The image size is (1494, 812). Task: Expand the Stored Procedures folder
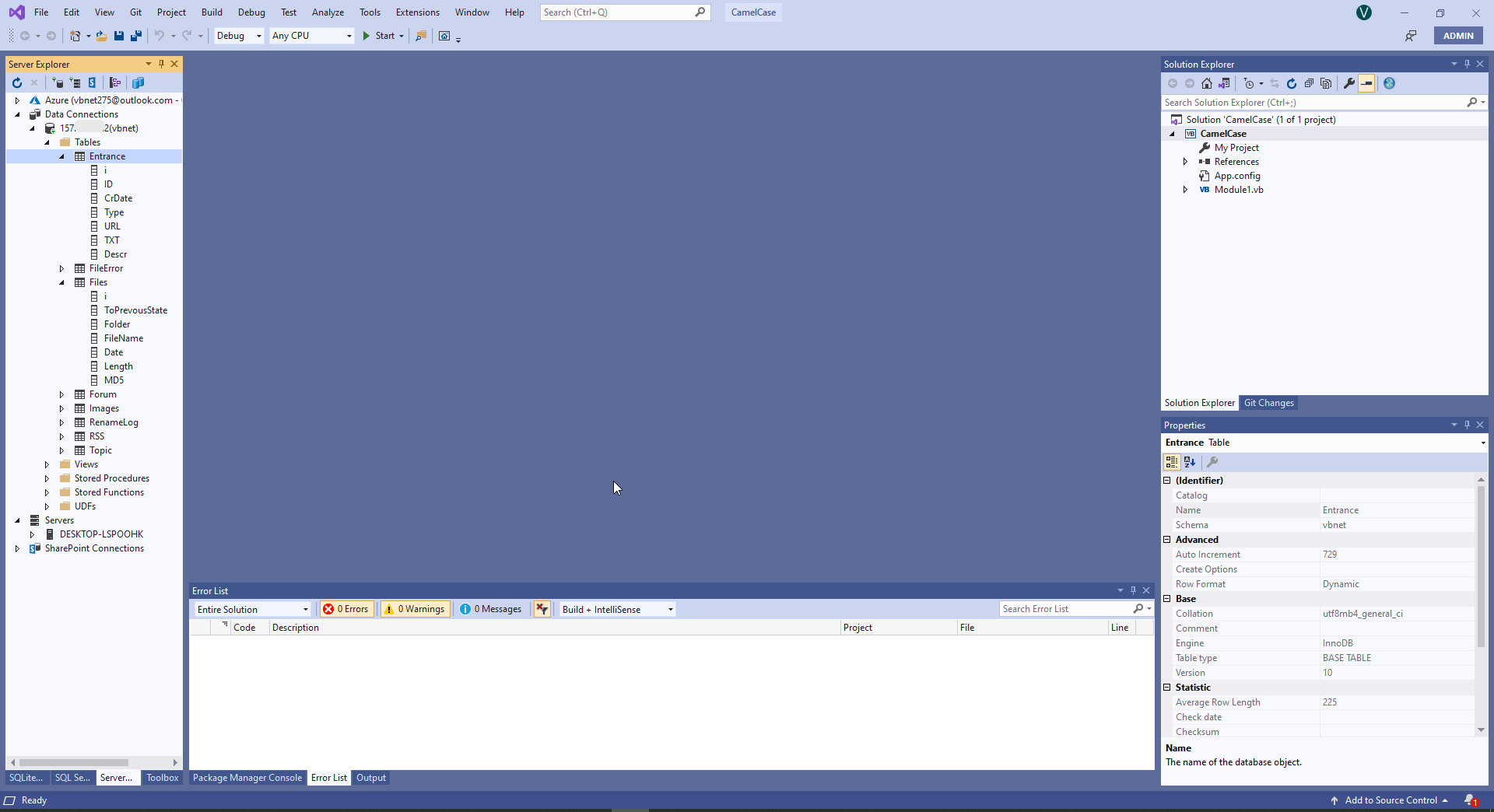point(47,478)
